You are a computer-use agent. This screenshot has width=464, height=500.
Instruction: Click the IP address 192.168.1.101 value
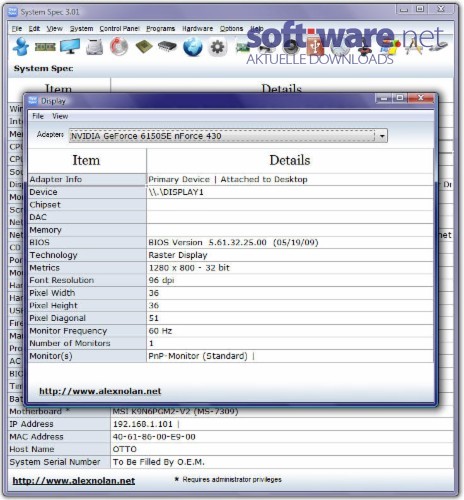click(143, 424)
